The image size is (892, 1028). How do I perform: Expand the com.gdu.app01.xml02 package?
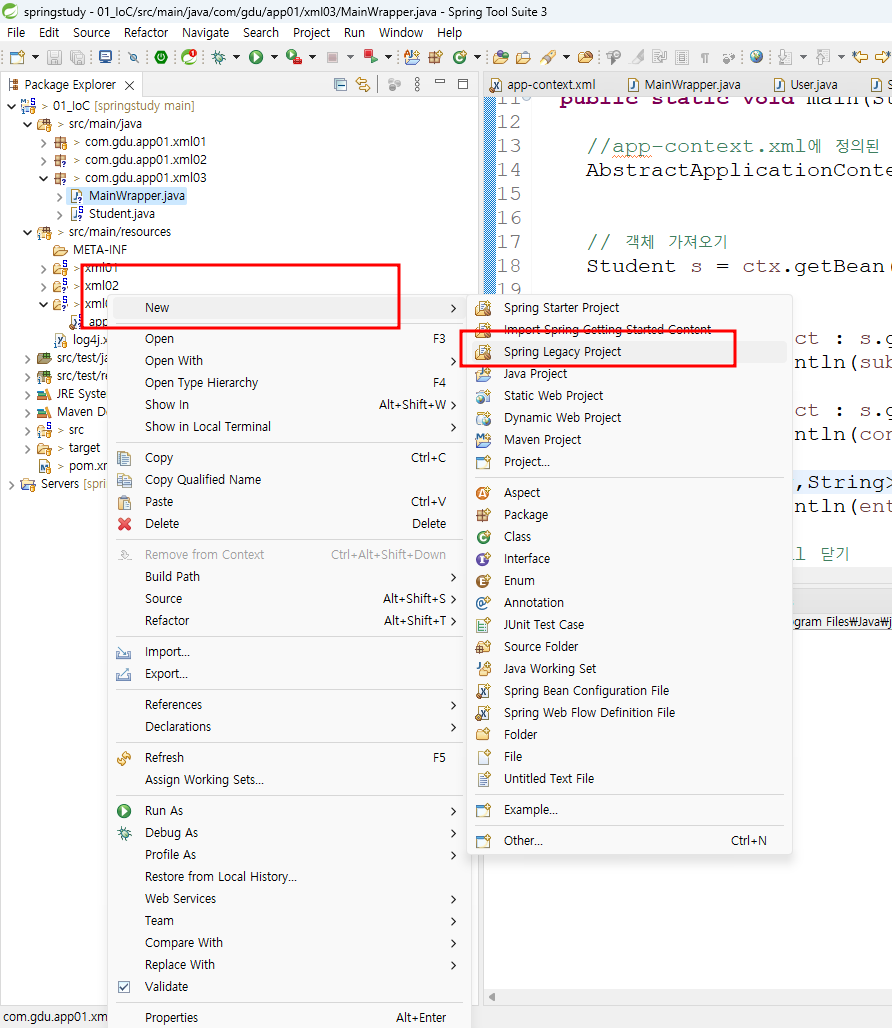(x=43, y=160)
